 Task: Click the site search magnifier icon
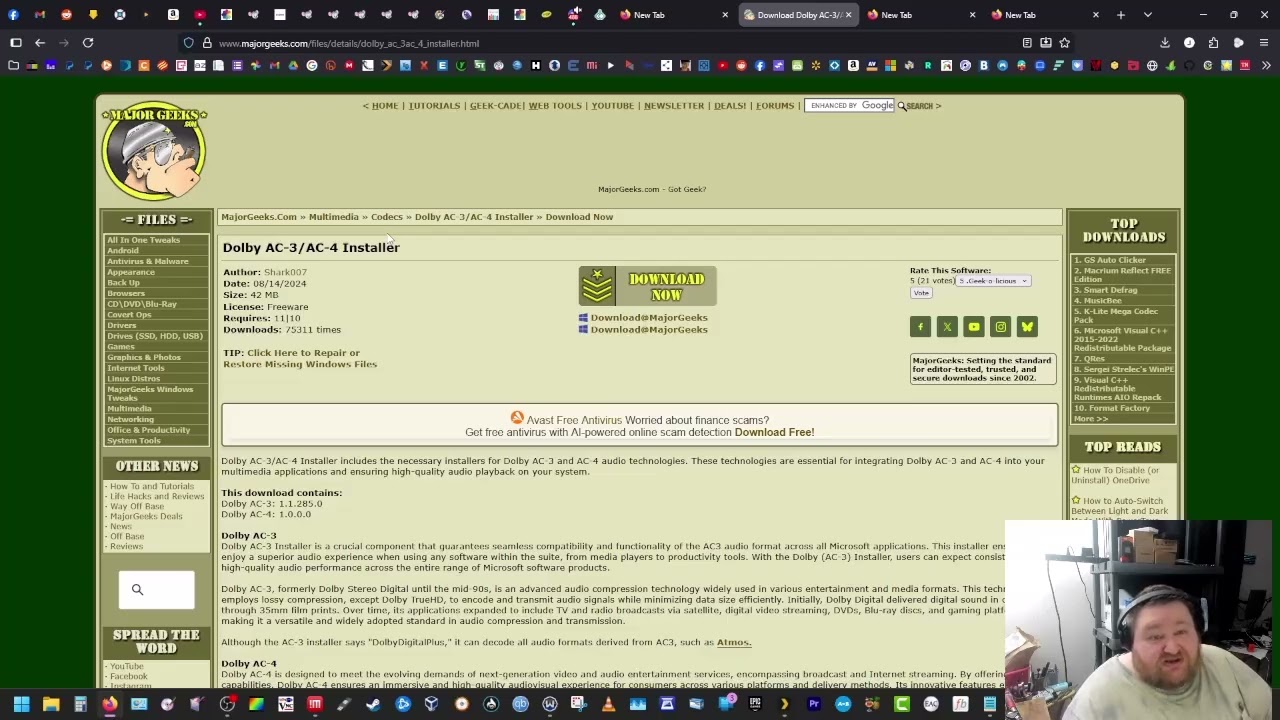point(137,589)
